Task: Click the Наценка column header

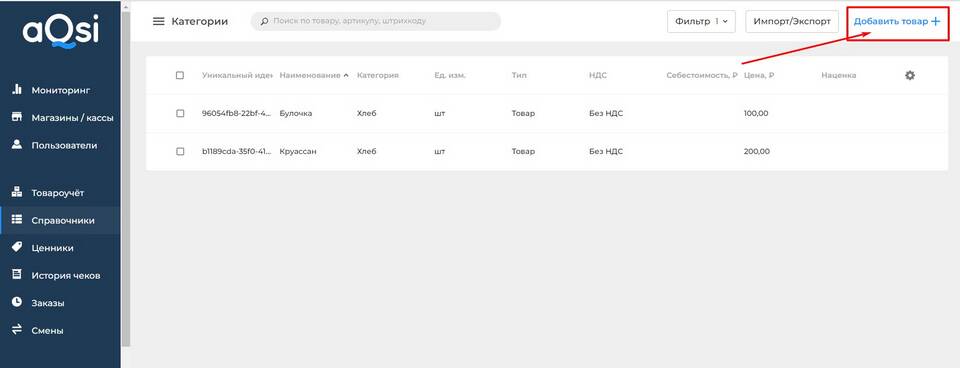Action: point(839,75)
